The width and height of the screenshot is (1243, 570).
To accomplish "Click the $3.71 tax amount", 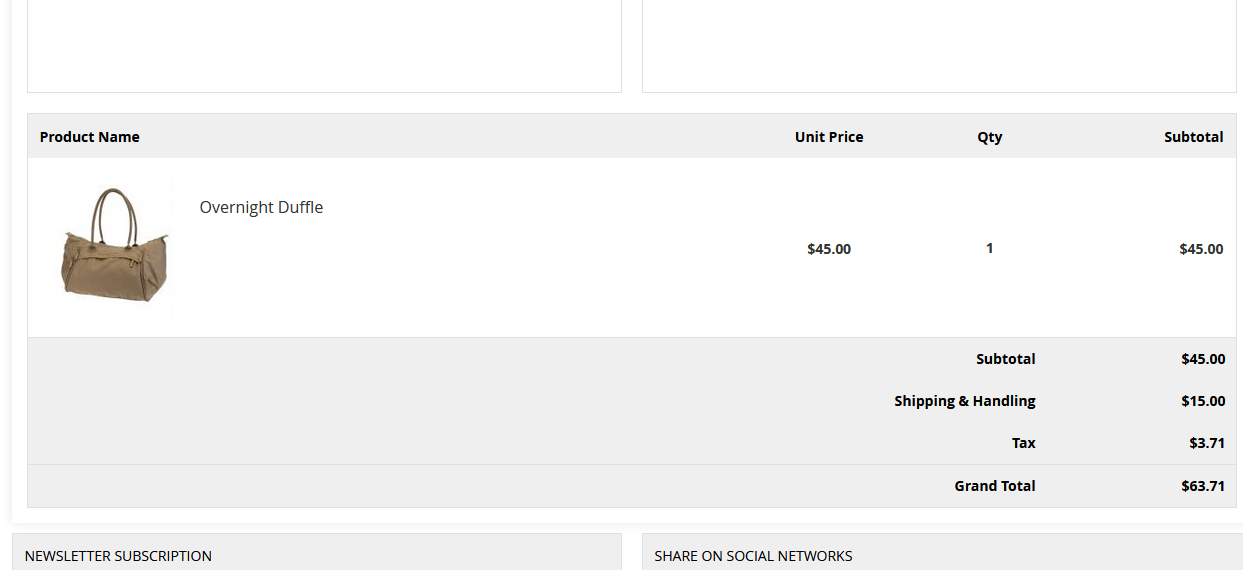I will [1206, 443].
